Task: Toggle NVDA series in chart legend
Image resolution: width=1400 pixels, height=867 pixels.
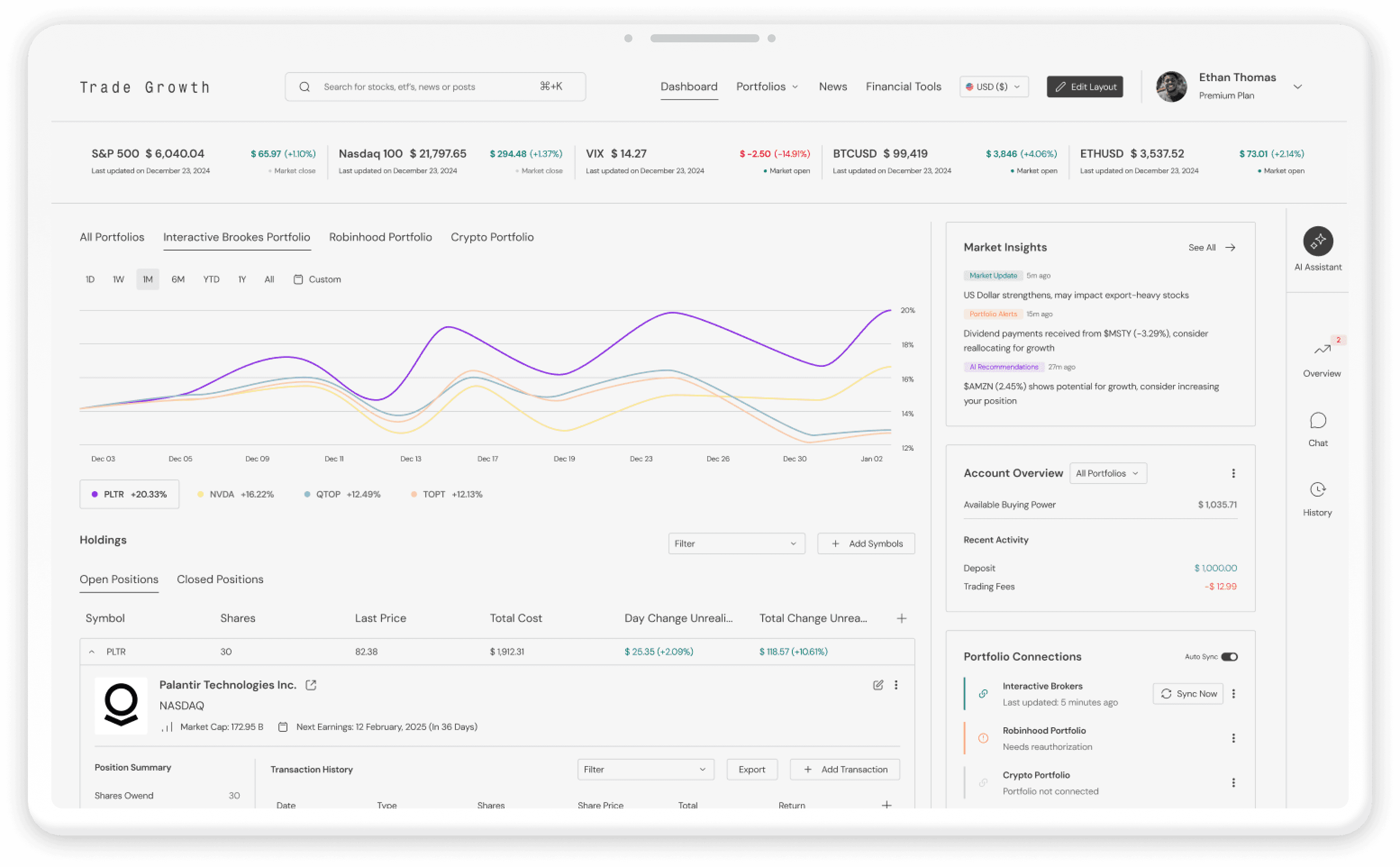Action: point(236,494)
